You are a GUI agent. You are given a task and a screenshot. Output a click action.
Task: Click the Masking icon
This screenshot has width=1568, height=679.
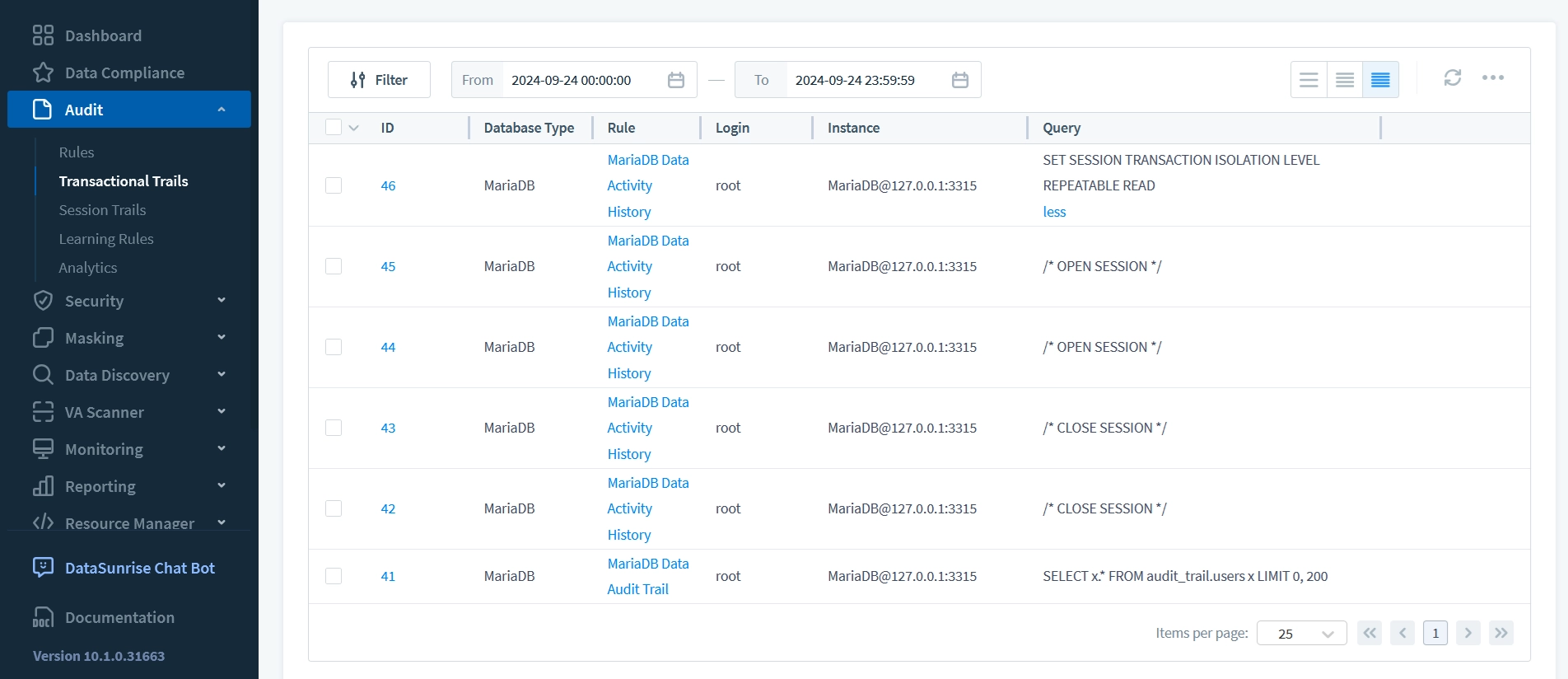click(43, 338)
